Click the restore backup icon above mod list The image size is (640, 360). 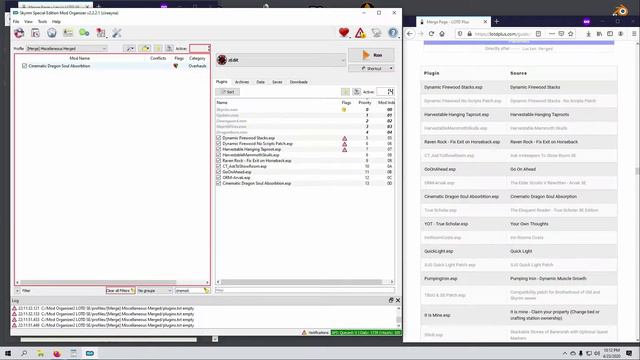point(158,49)
